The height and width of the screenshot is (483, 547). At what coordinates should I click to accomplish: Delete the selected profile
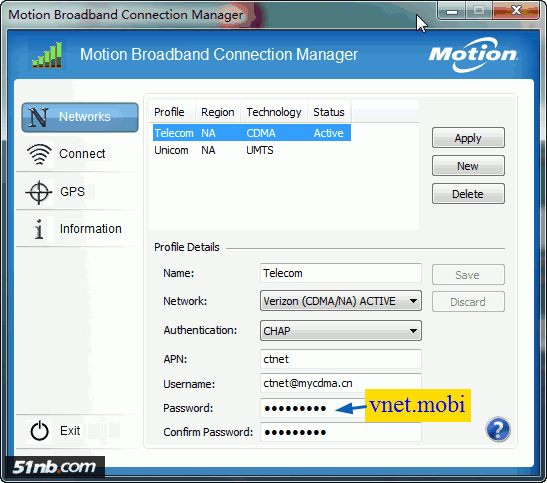[468, 194]
